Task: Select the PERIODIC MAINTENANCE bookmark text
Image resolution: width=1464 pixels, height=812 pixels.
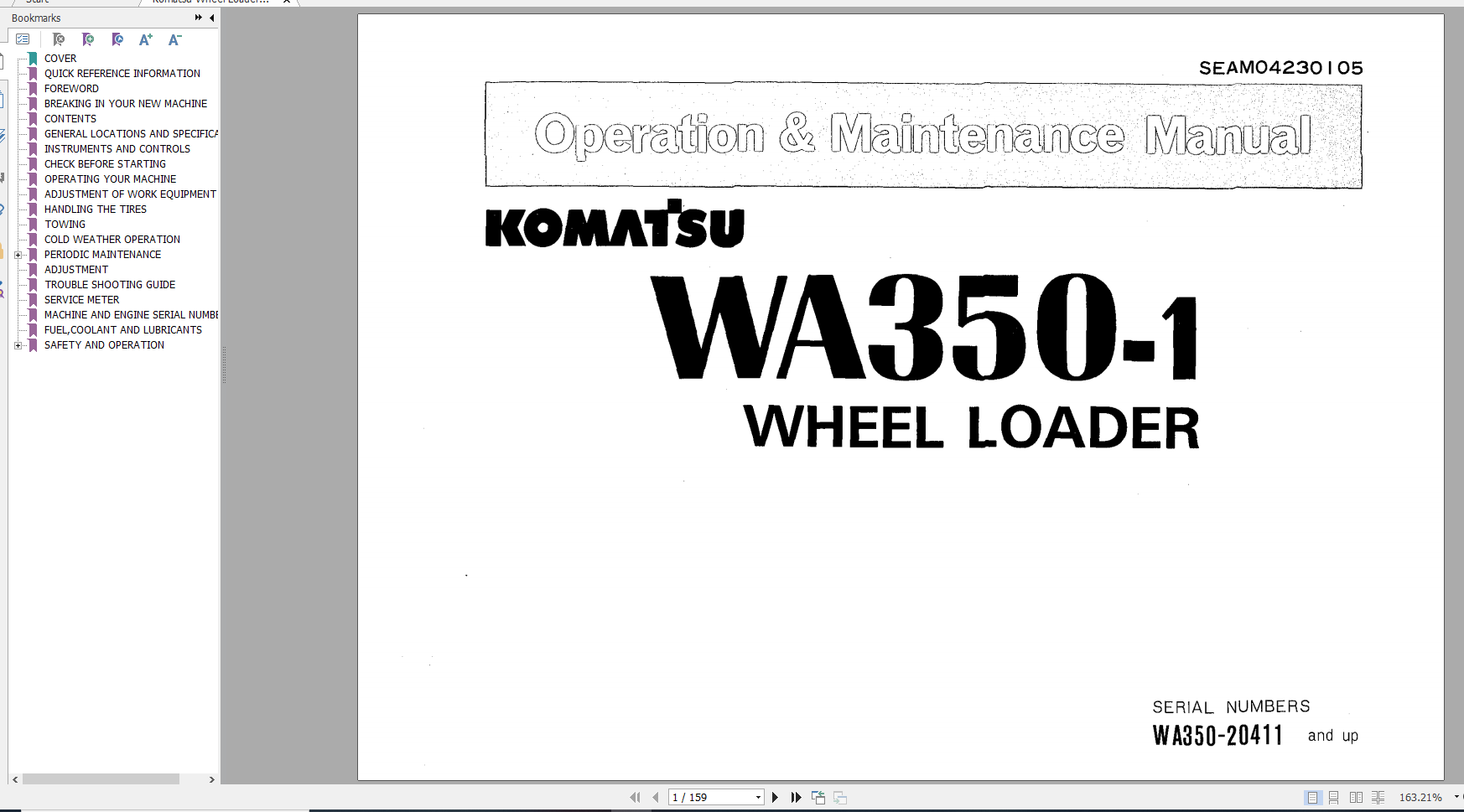Action: (102, 255)
